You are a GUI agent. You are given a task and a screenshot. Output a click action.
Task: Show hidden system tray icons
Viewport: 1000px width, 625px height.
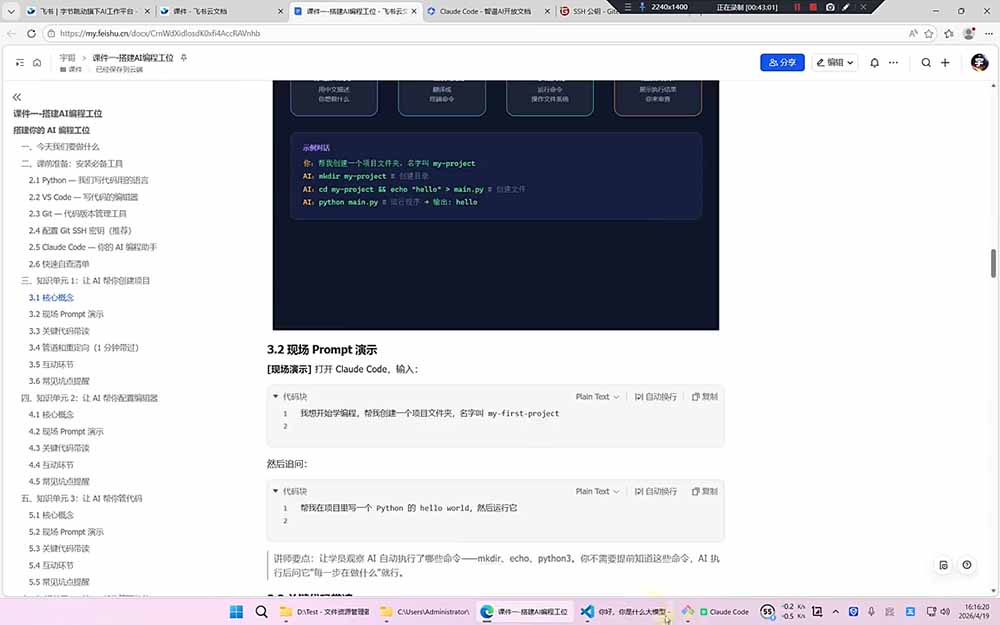point(835,612)
